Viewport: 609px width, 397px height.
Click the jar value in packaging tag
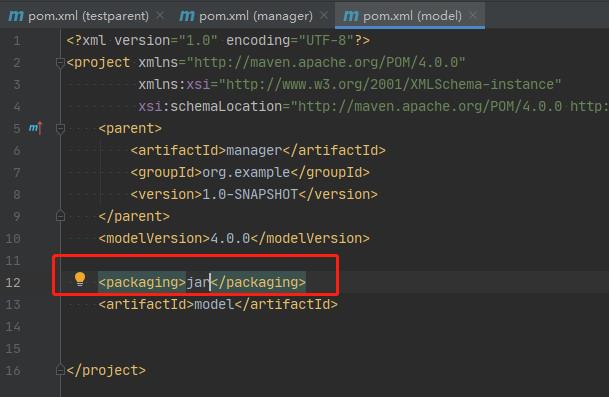[198, 282]
